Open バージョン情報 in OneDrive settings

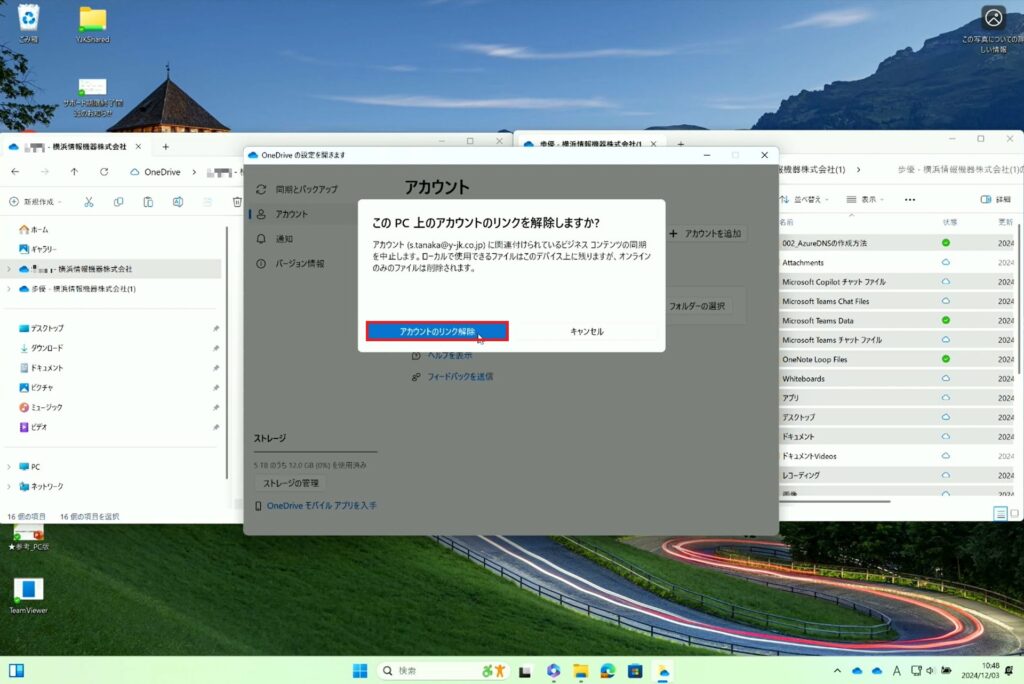[299, 264]
